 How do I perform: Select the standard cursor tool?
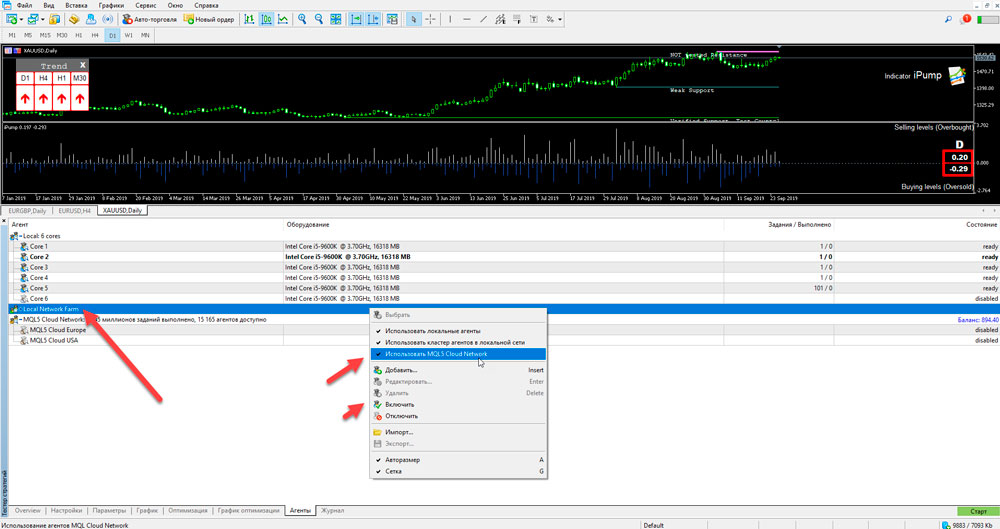click(x=413, y=19)
